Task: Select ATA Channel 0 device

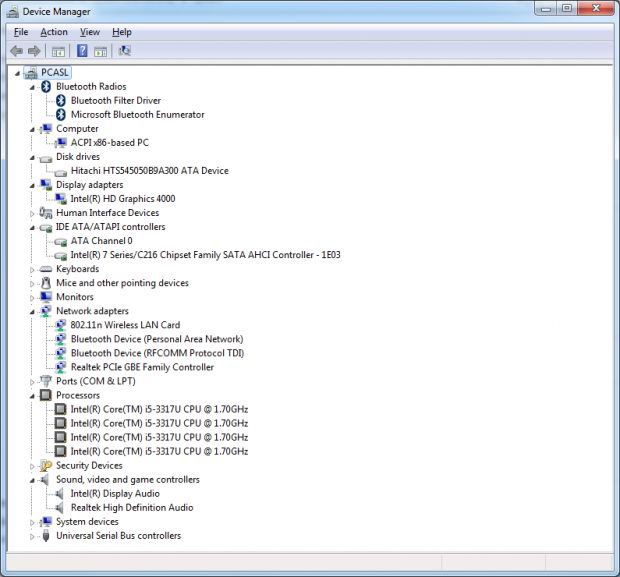Action: coord(101,241)
